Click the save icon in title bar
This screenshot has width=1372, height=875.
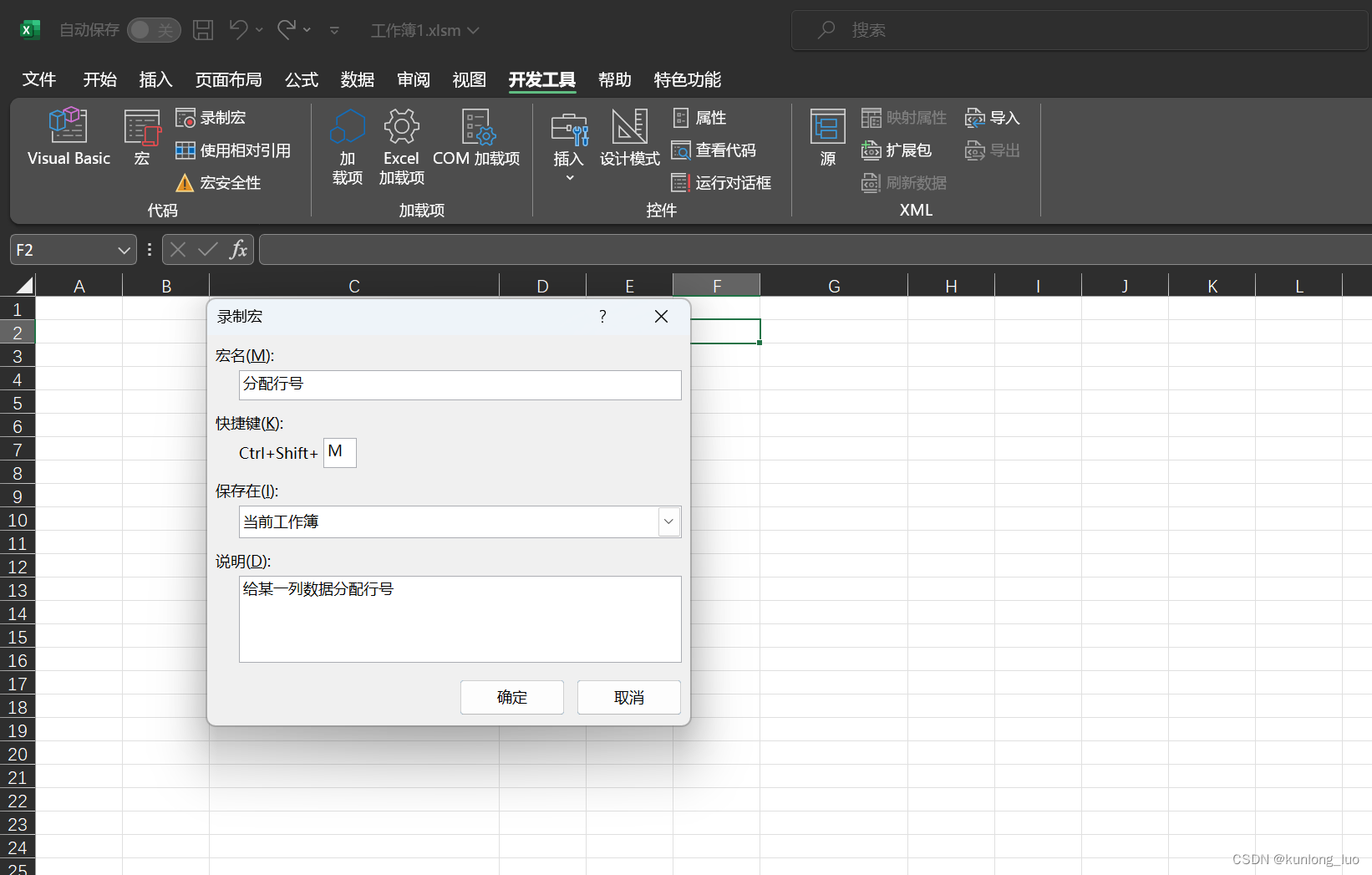point(203,30)
